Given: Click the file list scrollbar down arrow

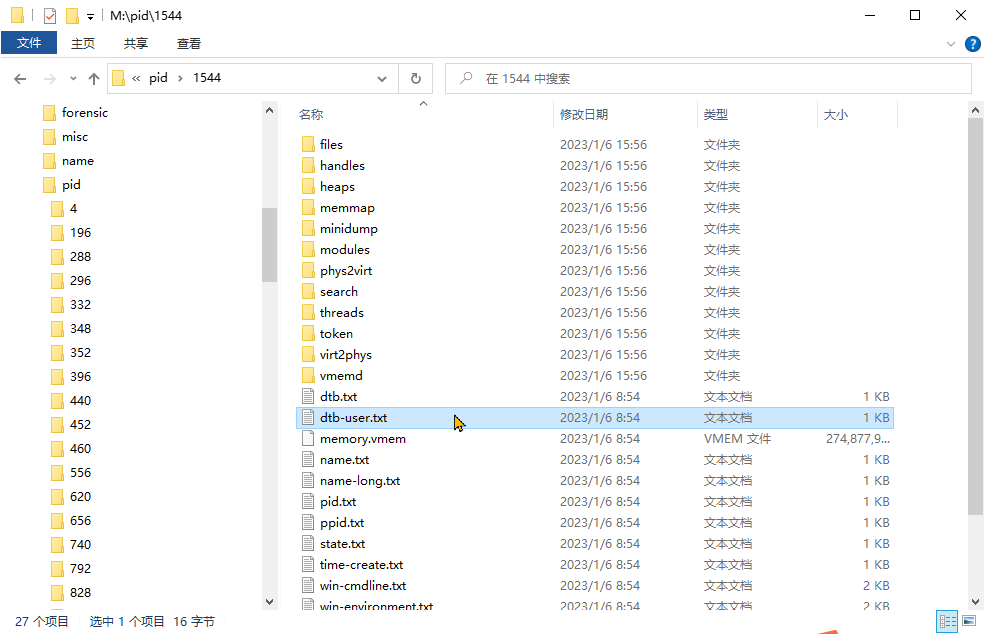Looking at the screenshot, I should click(975, 601).
